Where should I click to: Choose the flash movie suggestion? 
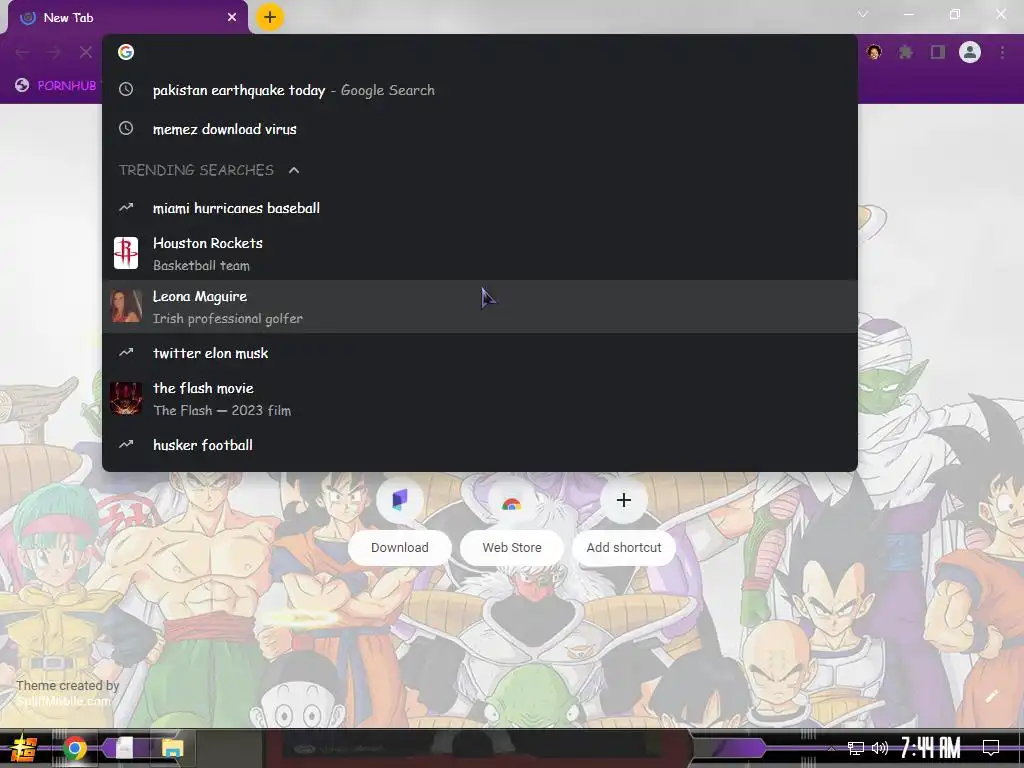coord(479,399)
